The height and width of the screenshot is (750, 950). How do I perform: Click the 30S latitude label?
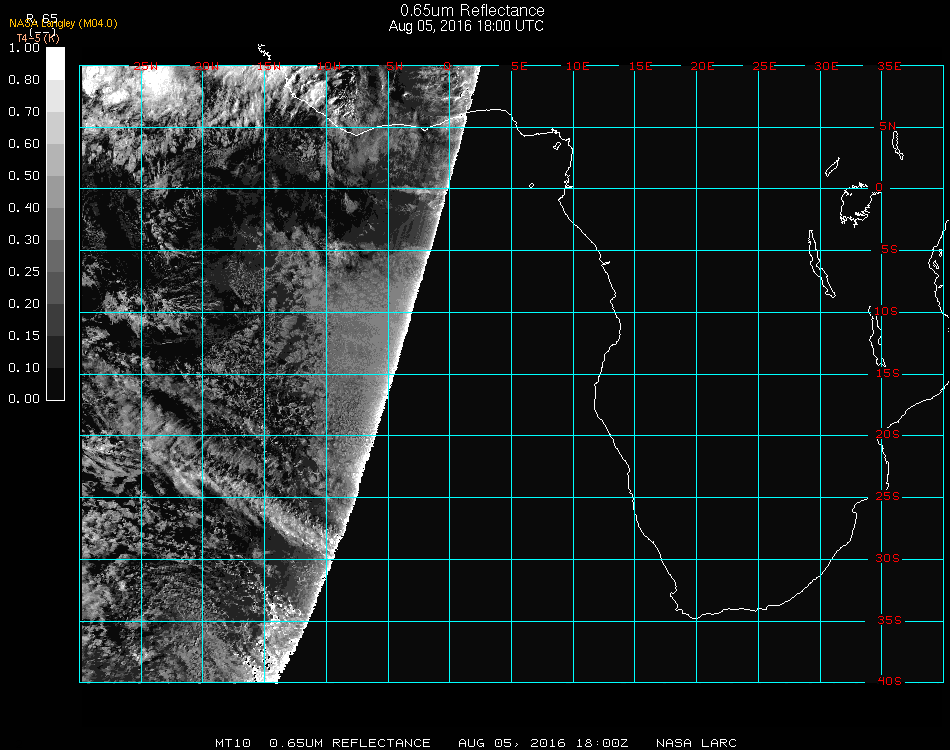(888, 558)
